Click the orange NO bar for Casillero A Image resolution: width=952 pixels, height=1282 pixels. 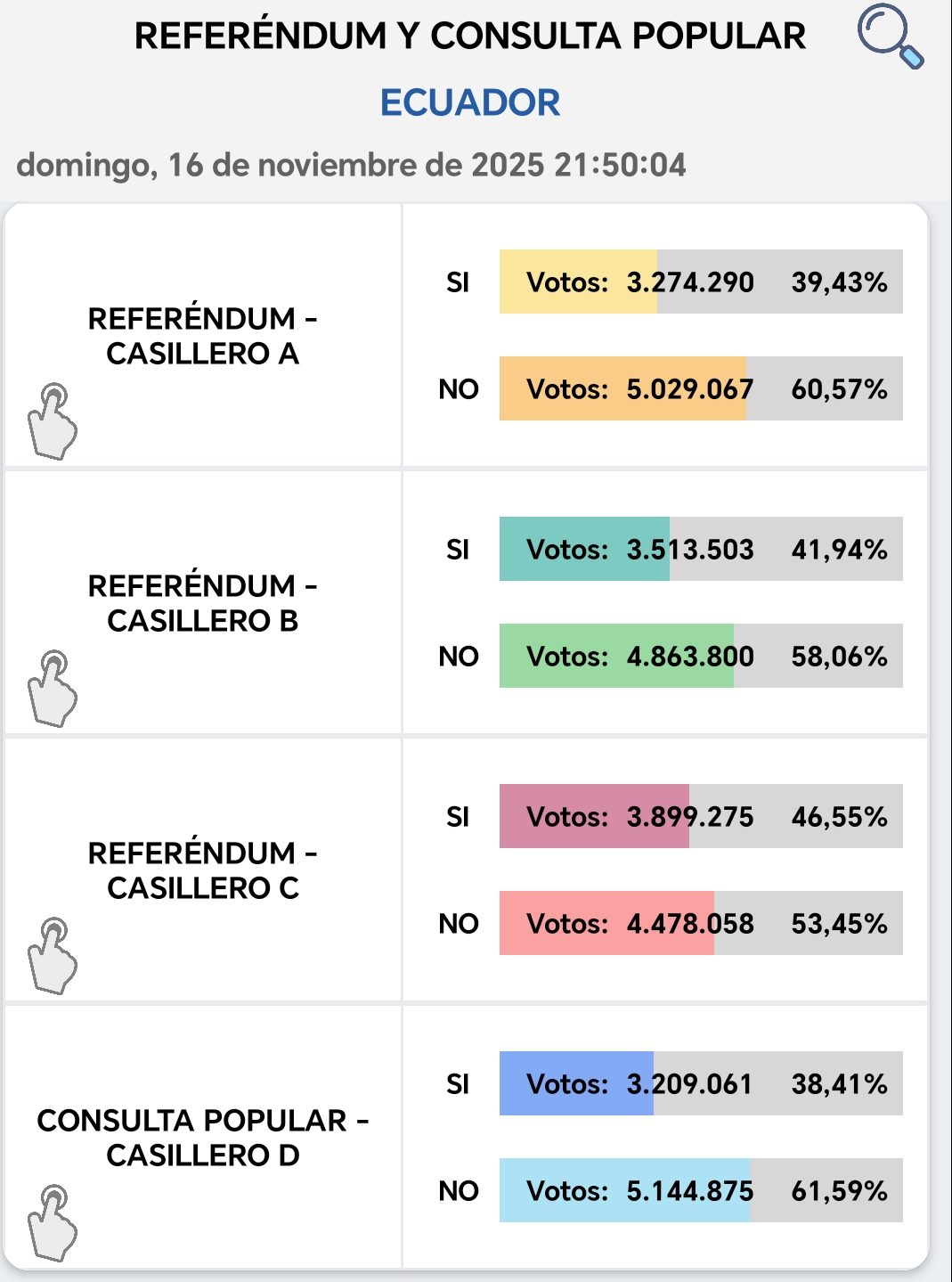[x=623, y=388]
